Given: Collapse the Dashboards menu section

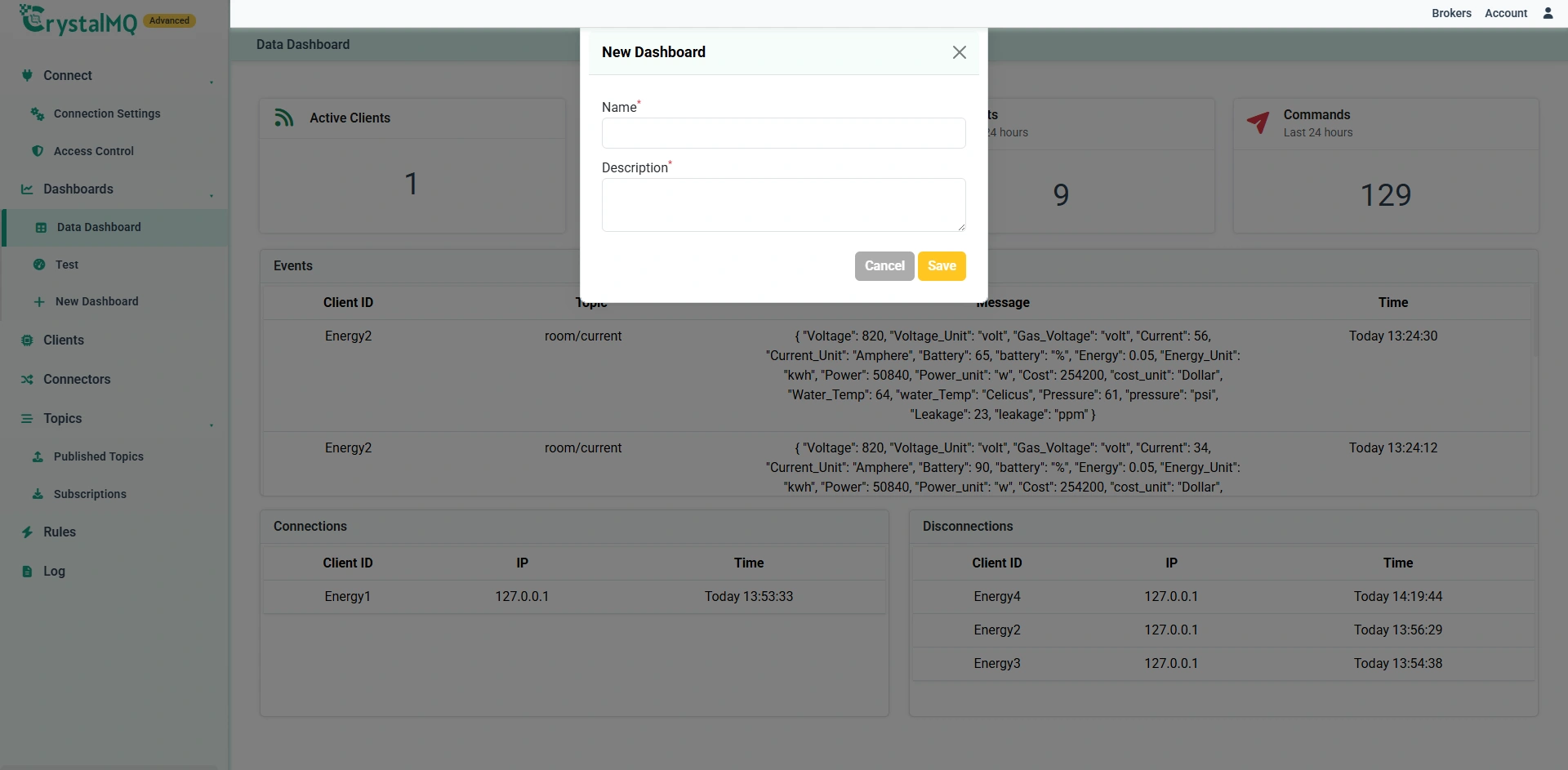Looking at the screenshot, I should (x=212, y=194).
